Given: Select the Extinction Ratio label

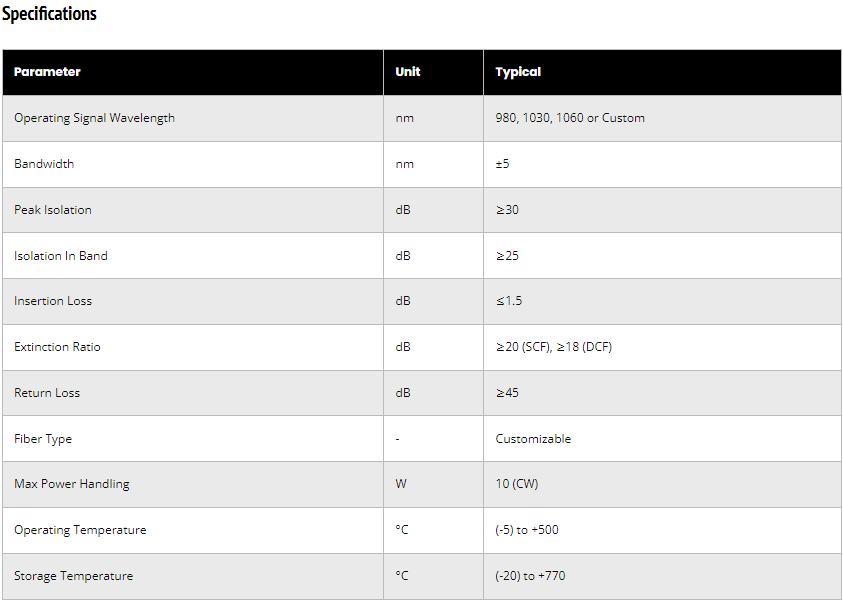Looking at the screenshot, I should click(57, 347).
